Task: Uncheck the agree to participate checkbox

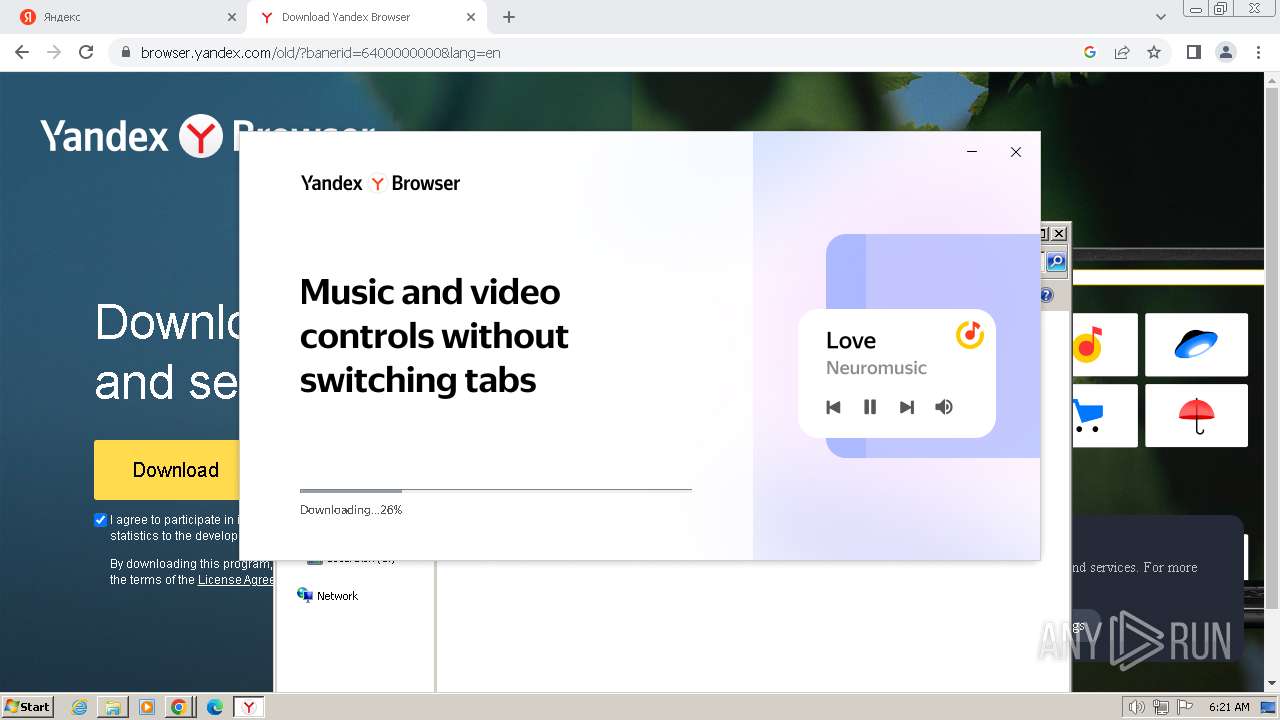Action: [100, 520]
